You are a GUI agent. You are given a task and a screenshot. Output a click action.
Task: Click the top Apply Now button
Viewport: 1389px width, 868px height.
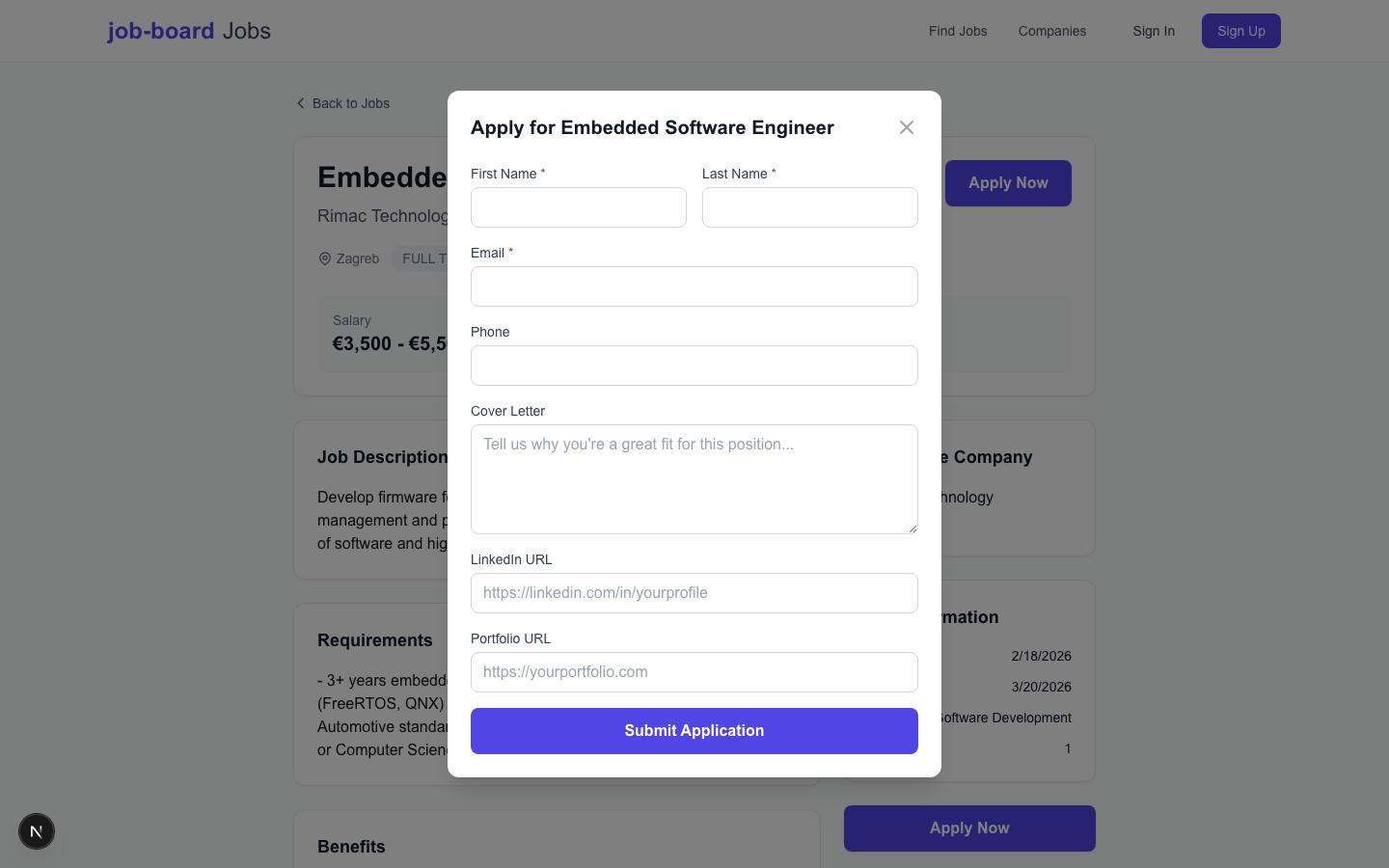click(x=1008, y=182)
